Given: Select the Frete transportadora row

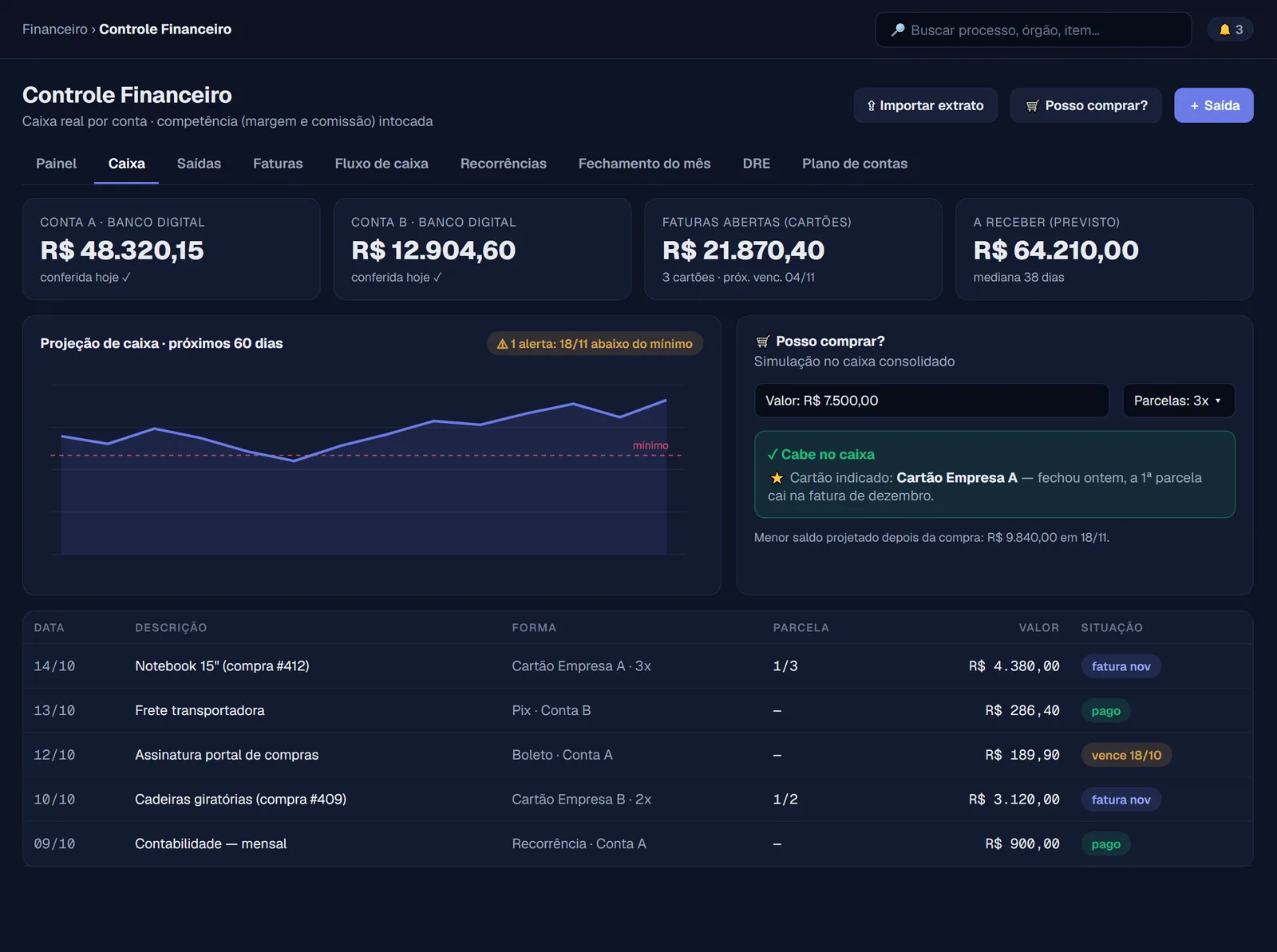Looking at the screenshot, I should point(638,711).
